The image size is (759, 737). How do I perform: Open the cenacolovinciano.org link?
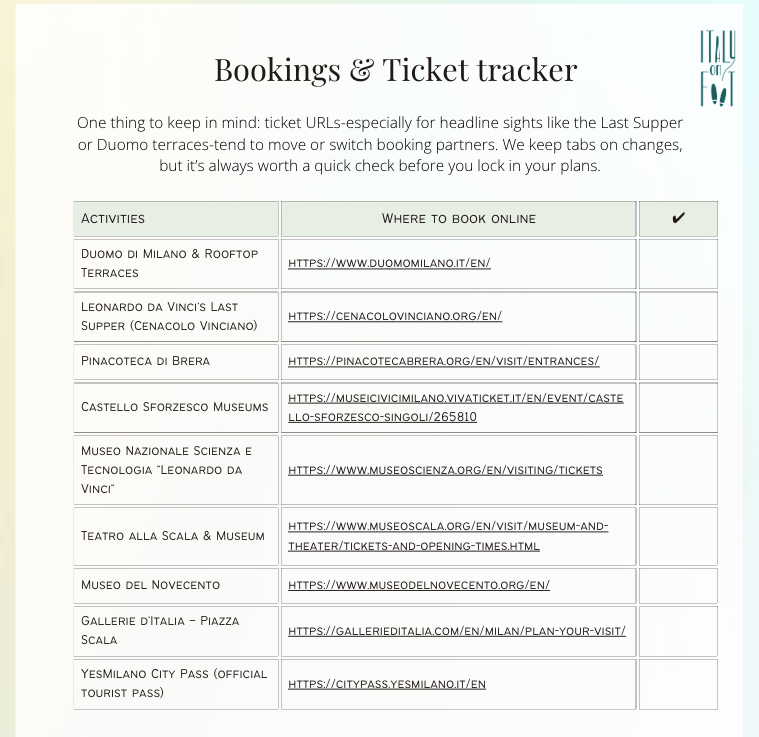(395, 316)
